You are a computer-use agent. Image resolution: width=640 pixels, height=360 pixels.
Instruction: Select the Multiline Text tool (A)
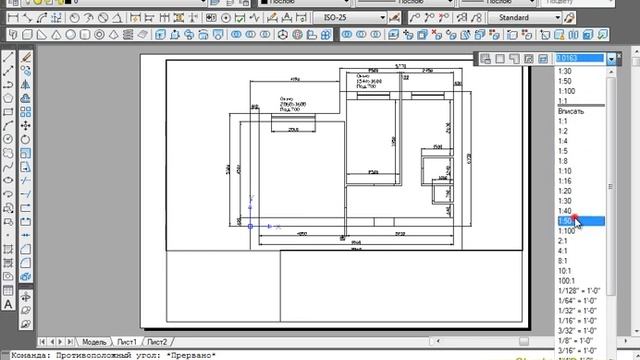pos(8,304)
